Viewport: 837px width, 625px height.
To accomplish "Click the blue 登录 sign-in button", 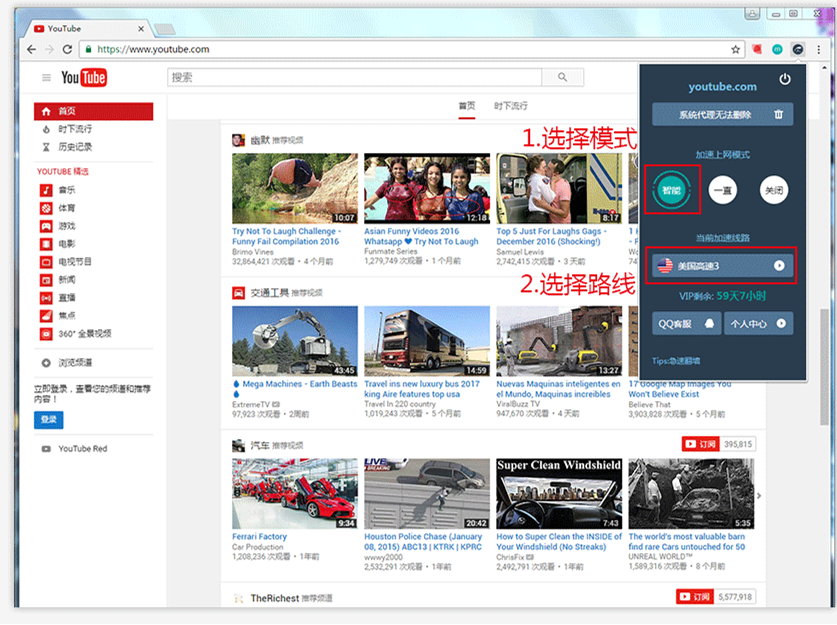I will (49, 419).
